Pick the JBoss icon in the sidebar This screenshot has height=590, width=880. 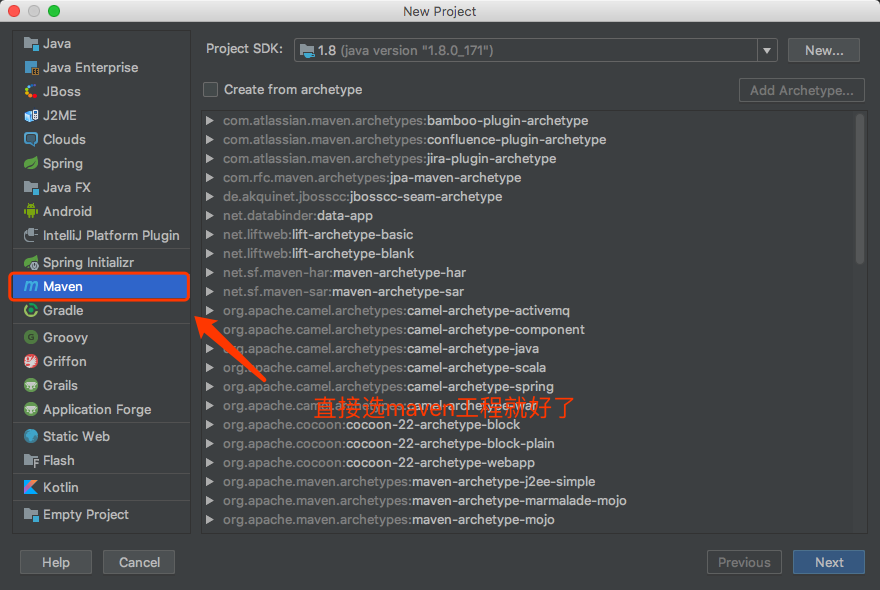pos(31,92)
